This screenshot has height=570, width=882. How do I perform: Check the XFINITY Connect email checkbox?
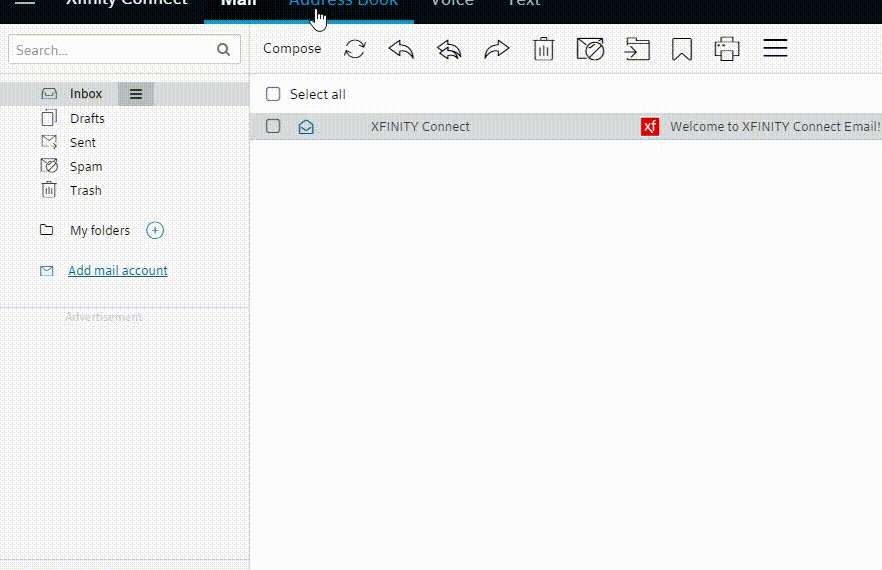click(x=273, y=126)
